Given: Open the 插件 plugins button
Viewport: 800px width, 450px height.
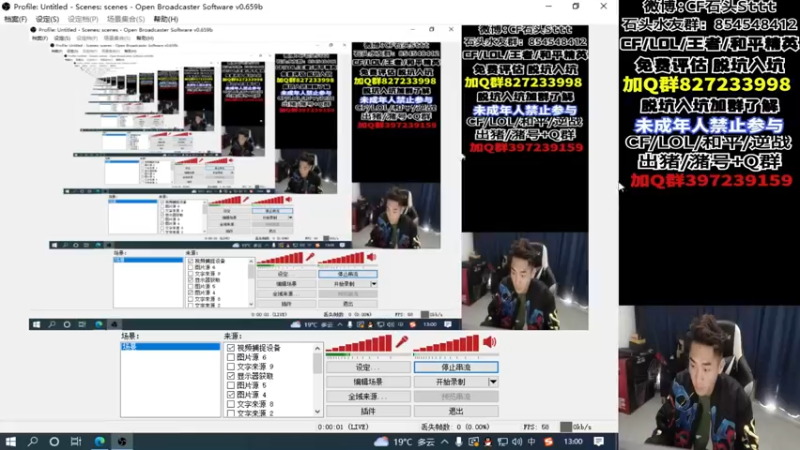Looking at the screenshot, I should click(368, 411).
